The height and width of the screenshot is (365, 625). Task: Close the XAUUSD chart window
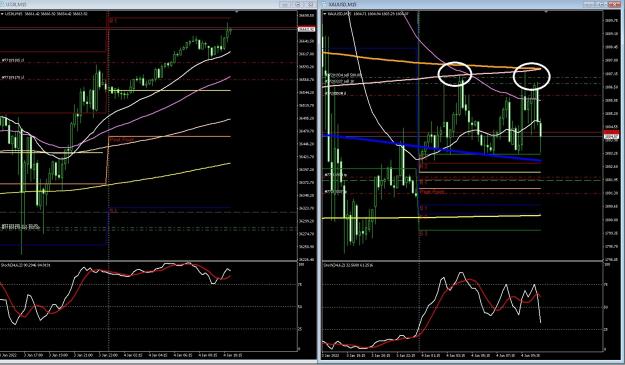pyautogui.click(x=614, y=4)
